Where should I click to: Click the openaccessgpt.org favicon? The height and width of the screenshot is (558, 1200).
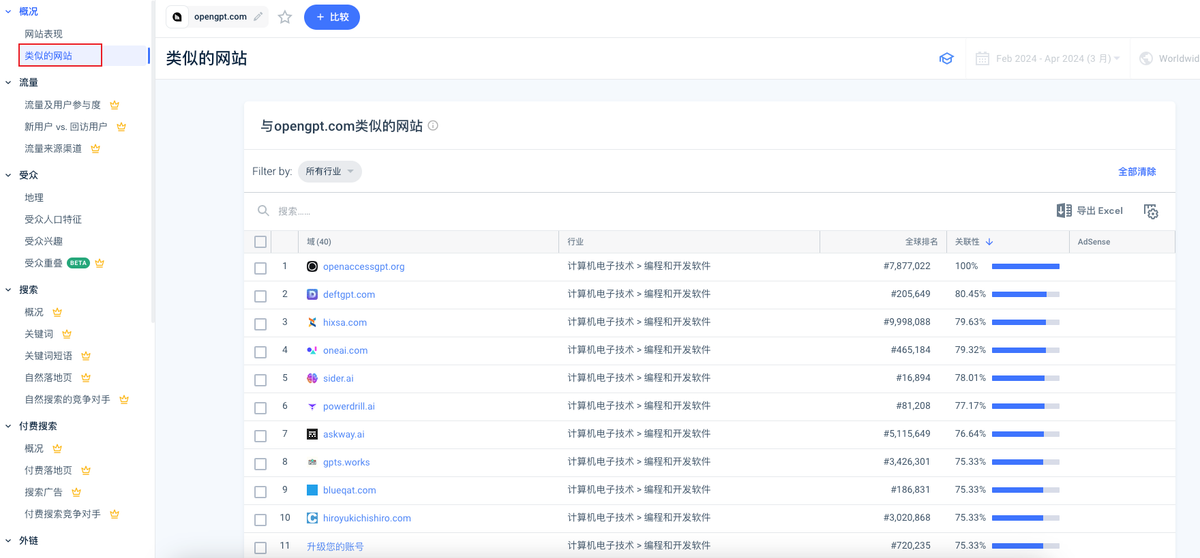[312, 267]
